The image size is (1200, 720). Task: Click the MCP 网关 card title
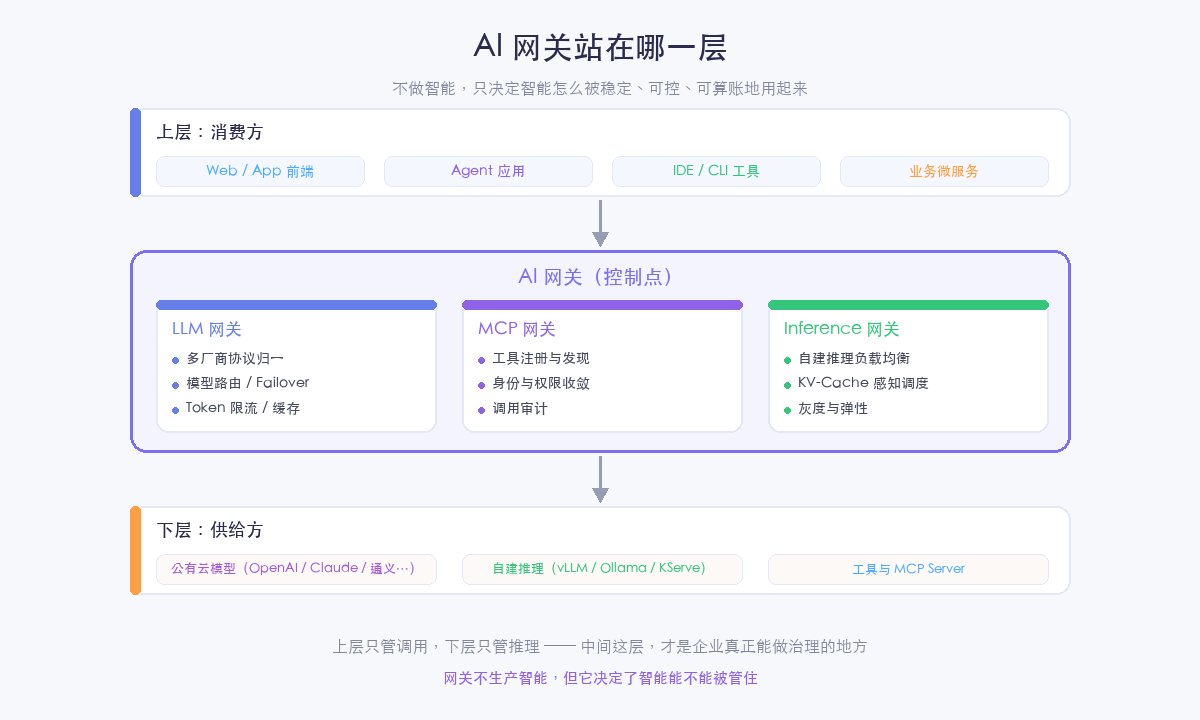(517, 329)
